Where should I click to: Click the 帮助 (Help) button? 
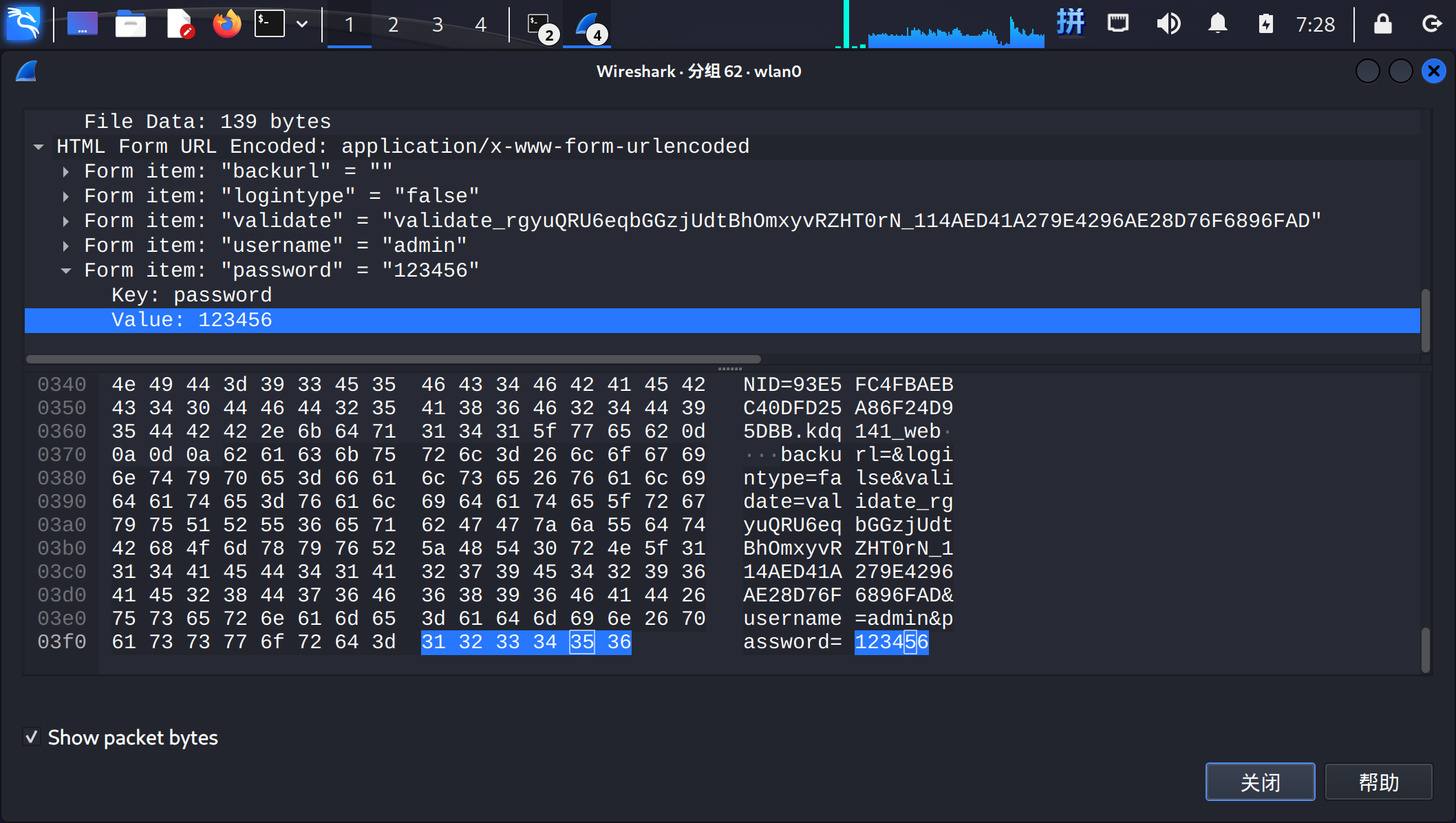pyautogui.click(x=1378, y=782)
